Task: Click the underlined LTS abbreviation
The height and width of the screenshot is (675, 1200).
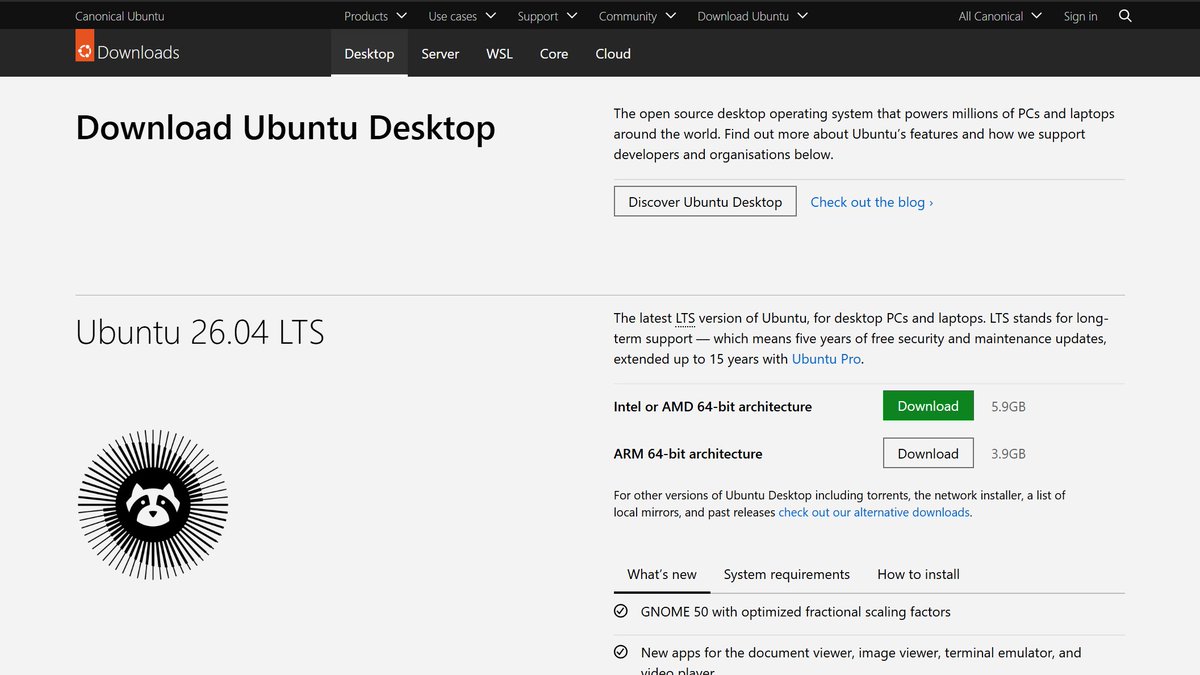Action: click(685, 318)
